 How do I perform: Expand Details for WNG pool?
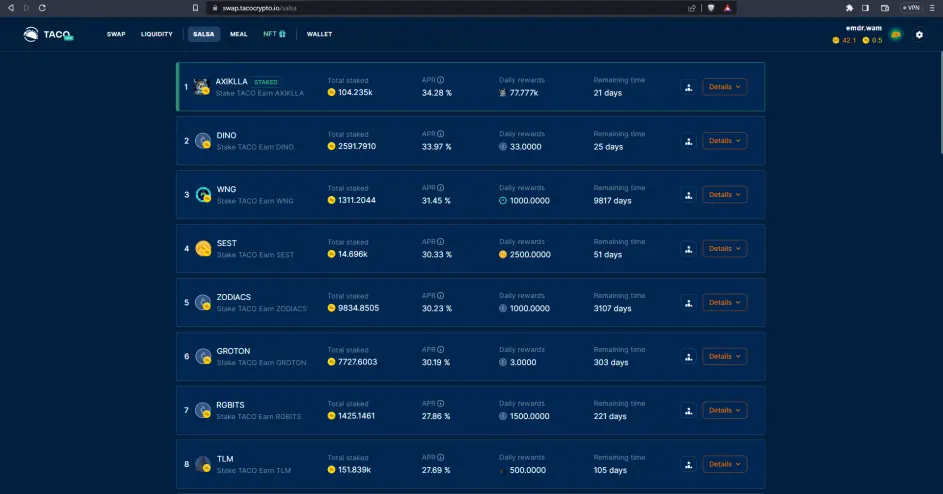click(x=724, y=194)
